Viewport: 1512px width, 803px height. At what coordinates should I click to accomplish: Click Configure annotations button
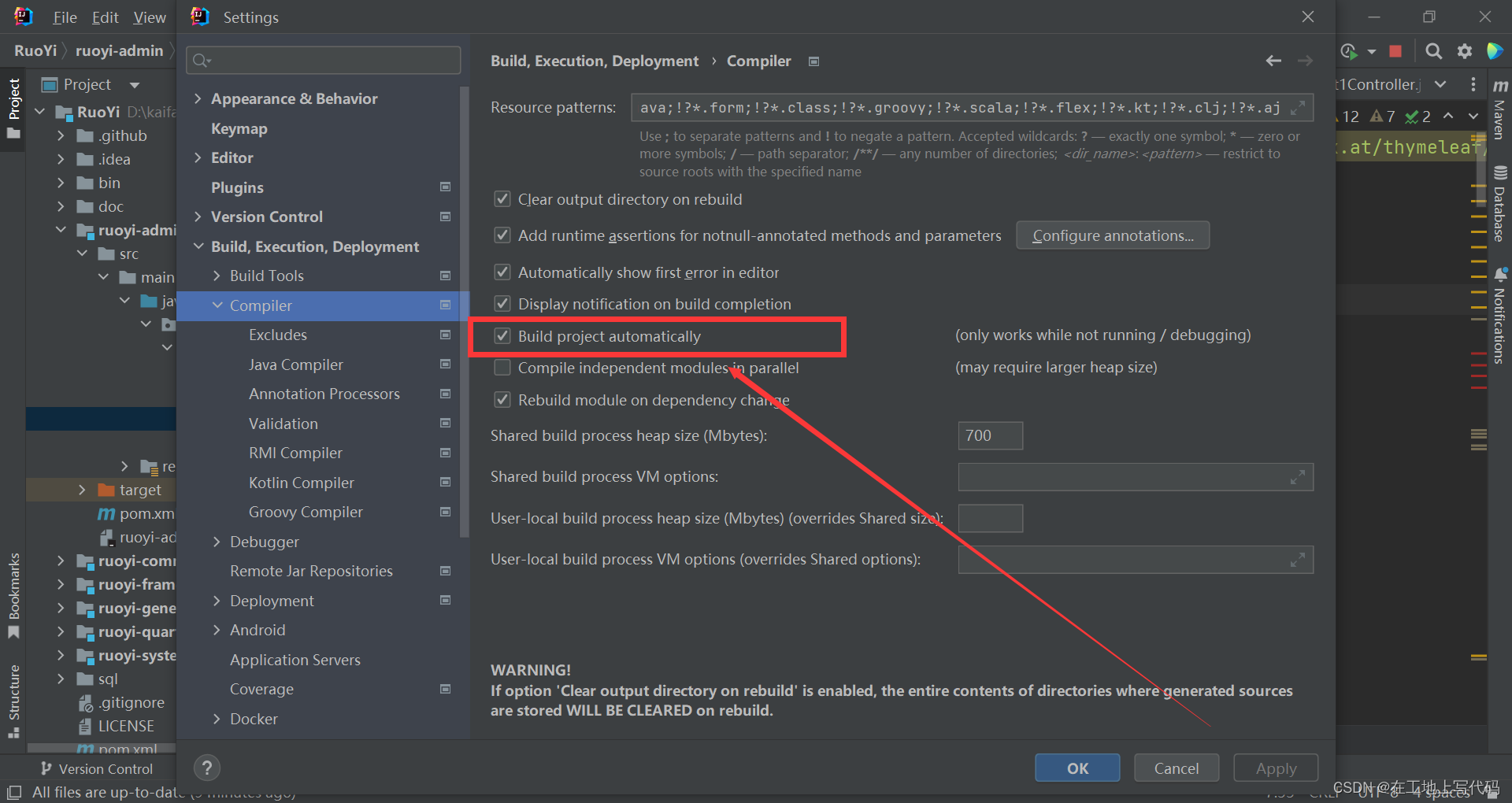[1113, 235]
